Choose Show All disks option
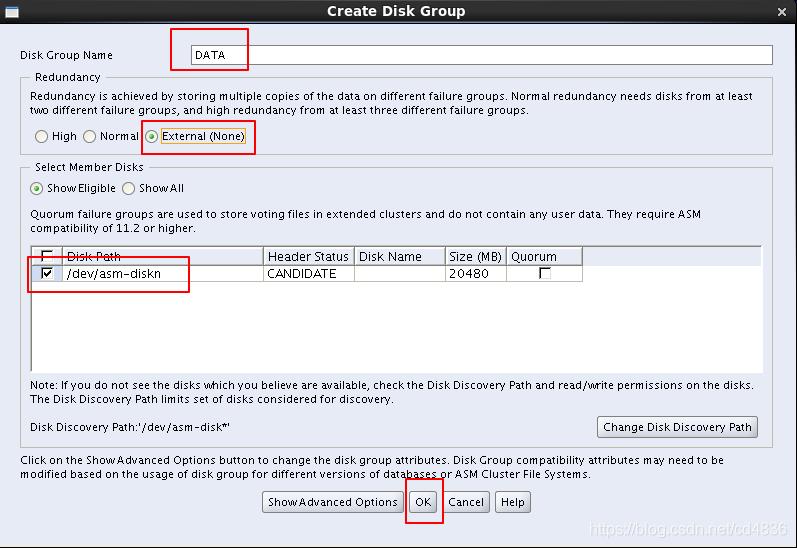Viewport: 797px width, 548px height. click(129, 189)
